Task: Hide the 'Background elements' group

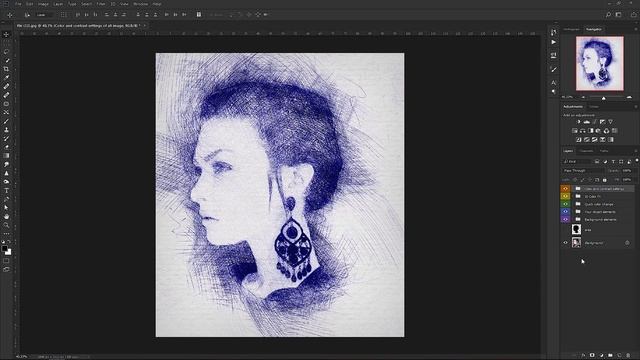Action: point(565,220)
